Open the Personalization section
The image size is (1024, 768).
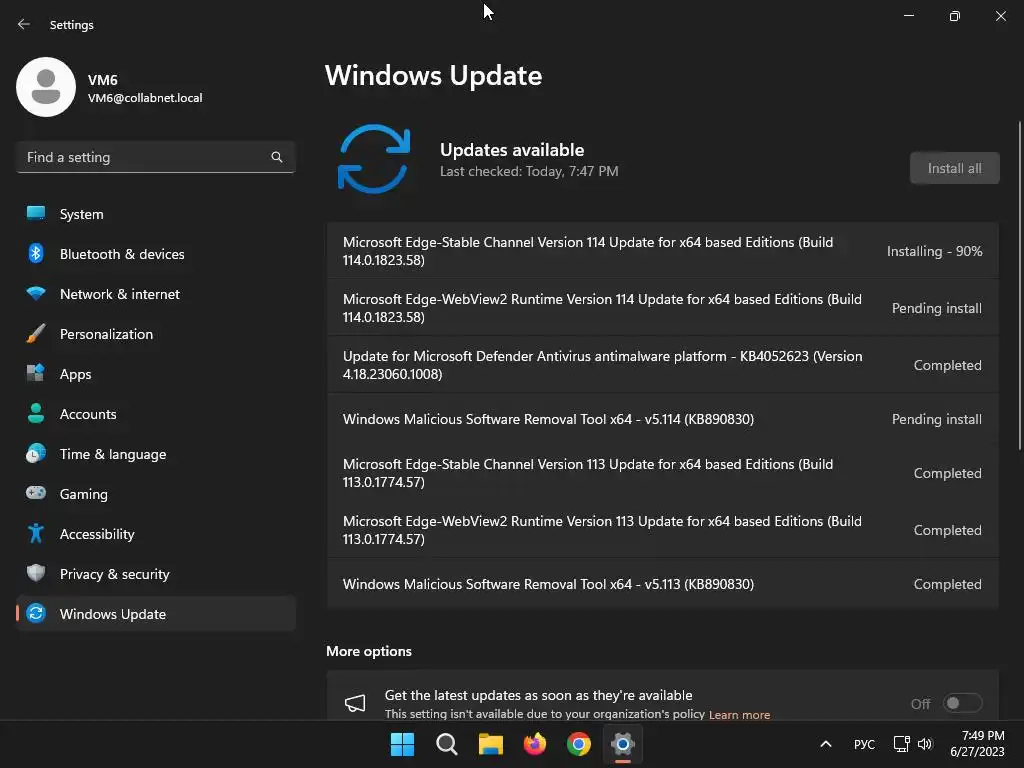coord(155,334)
